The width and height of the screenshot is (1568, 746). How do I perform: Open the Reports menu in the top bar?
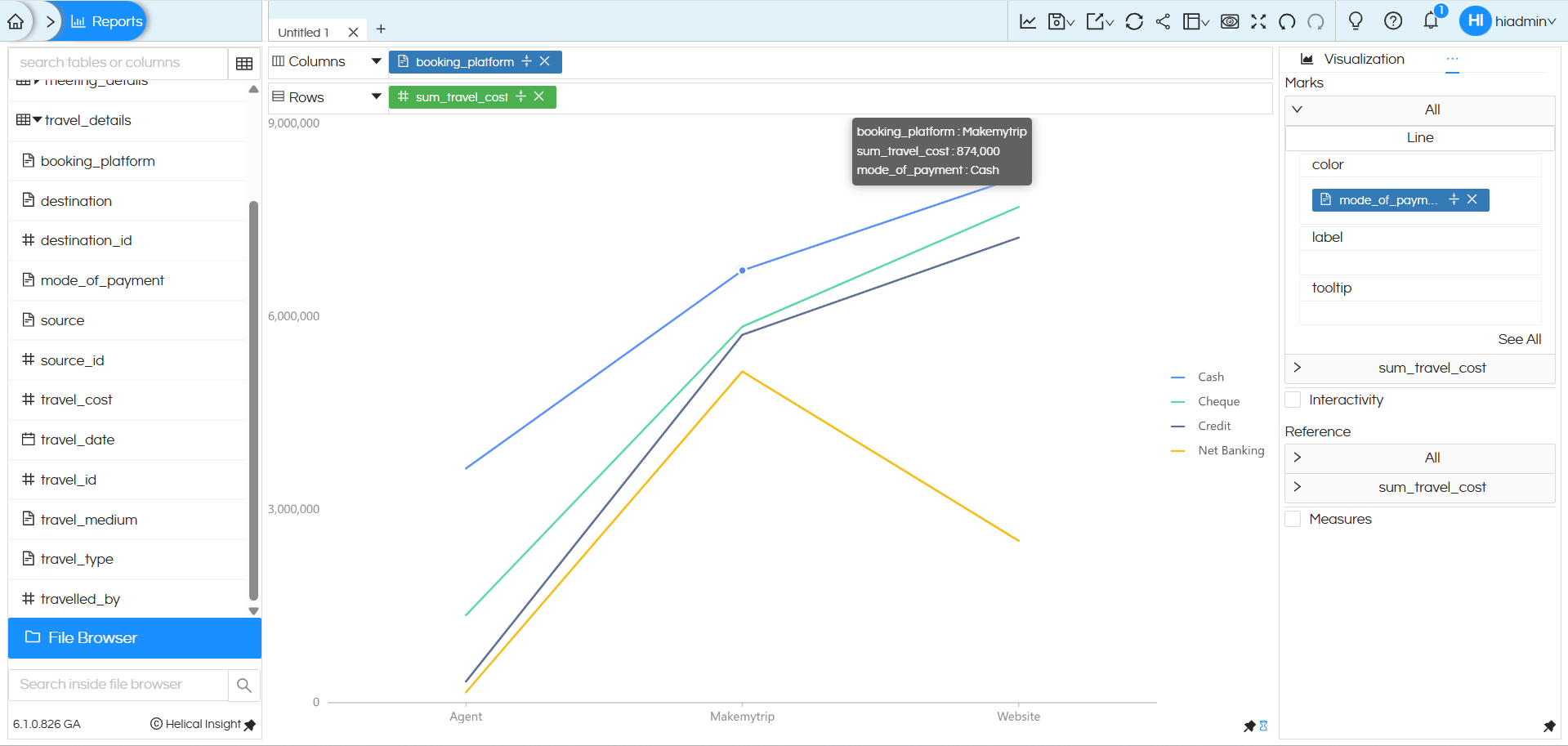[x=105, y=22]
